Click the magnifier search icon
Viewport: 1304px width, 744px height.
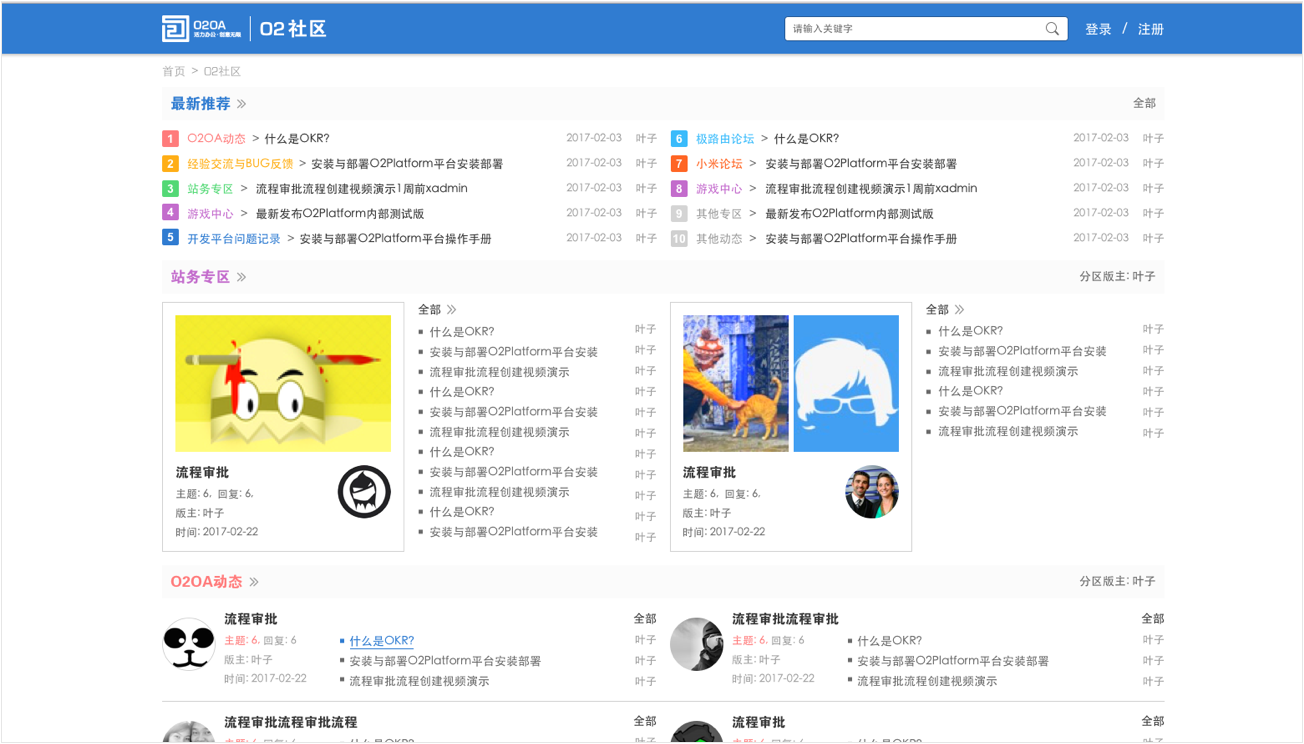tap(1052, 29)
